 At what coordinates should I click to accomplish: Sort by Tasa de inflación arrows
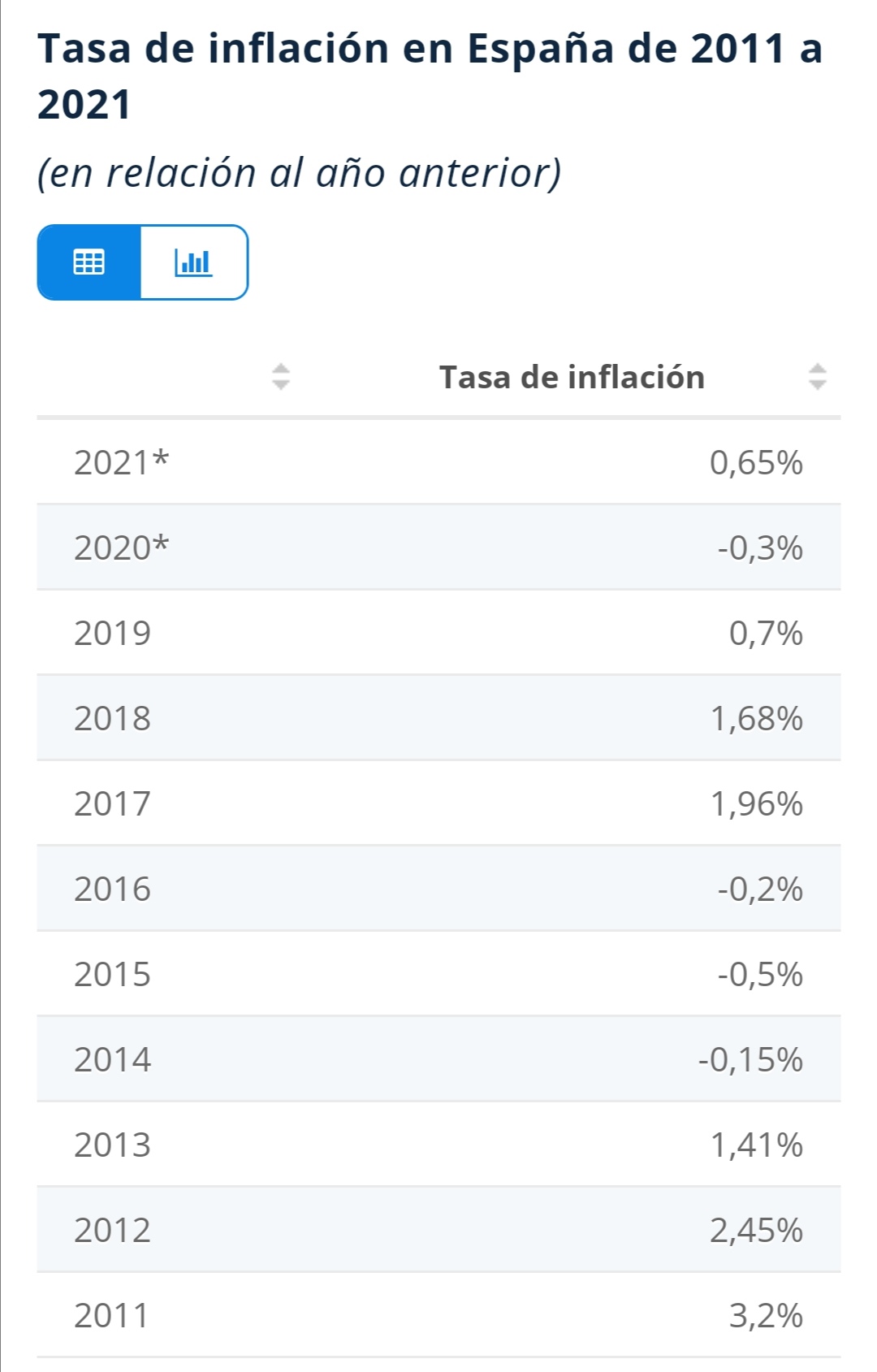click(817, 376)
